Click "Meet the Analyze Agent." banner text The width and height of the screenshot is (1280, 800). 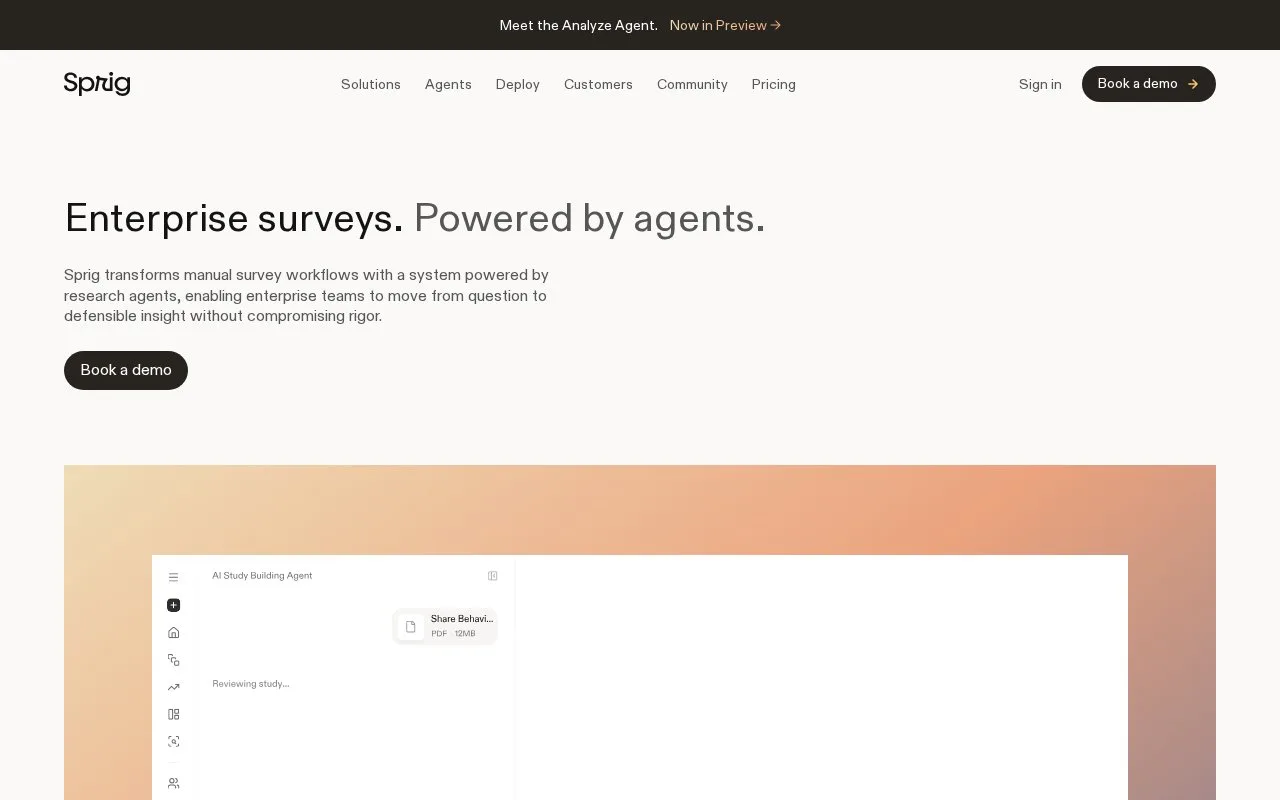pyautogui.click(x=579, y=25)
